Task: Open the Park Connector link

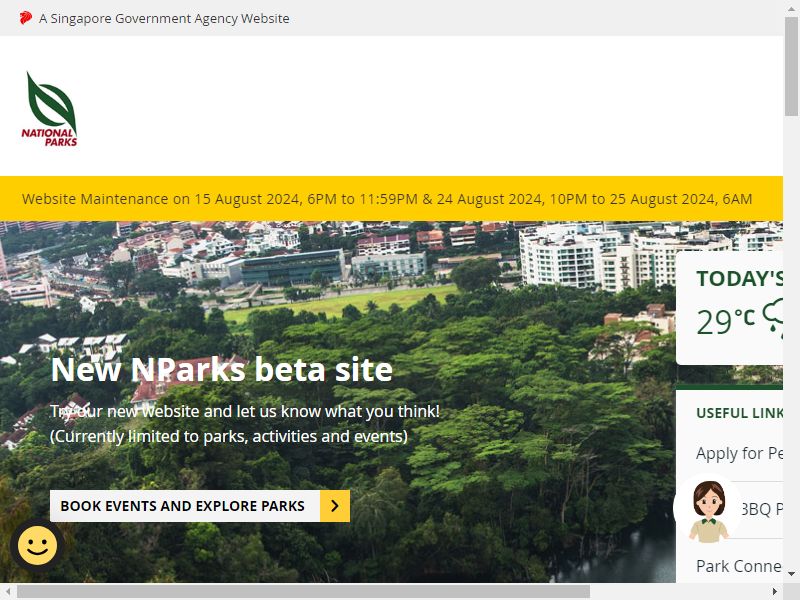Action: pyautogui.click(x=739, y=566)
